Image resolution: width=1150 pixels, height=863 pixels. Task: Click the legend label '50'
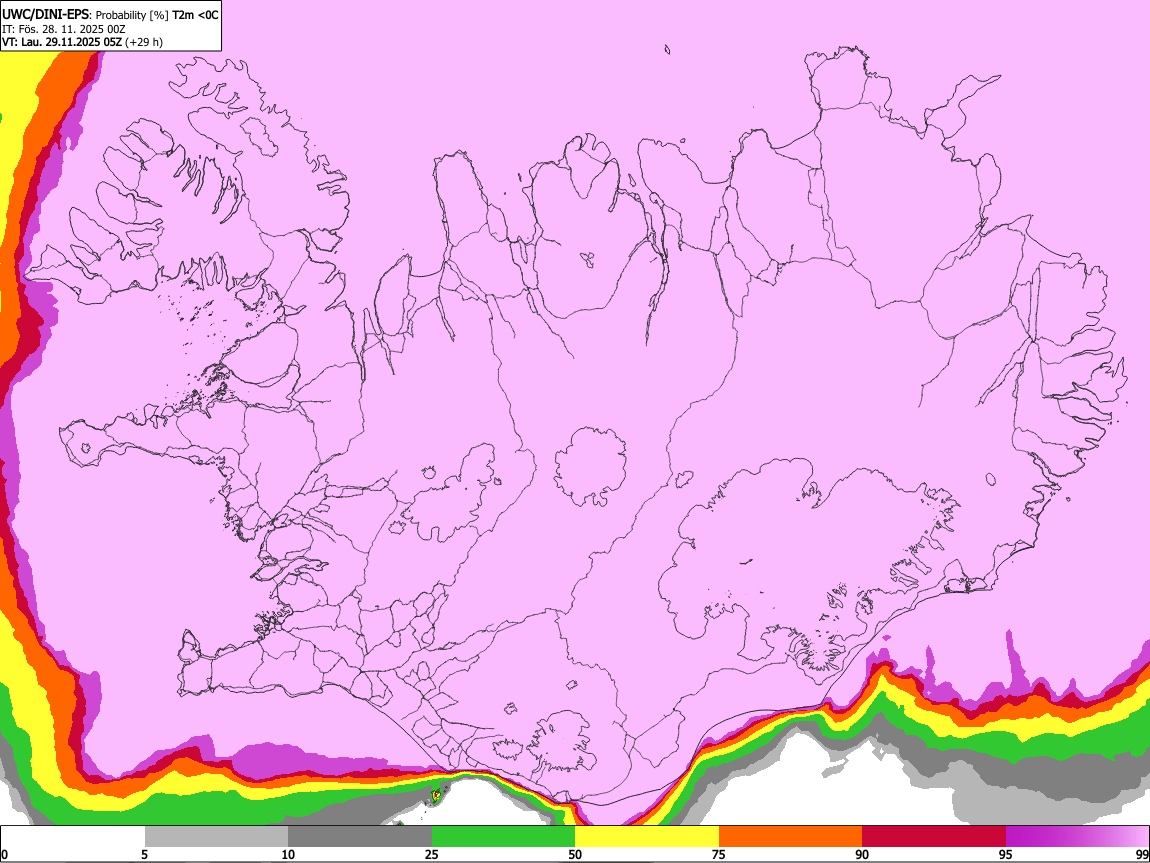click(x=575, y=854)
